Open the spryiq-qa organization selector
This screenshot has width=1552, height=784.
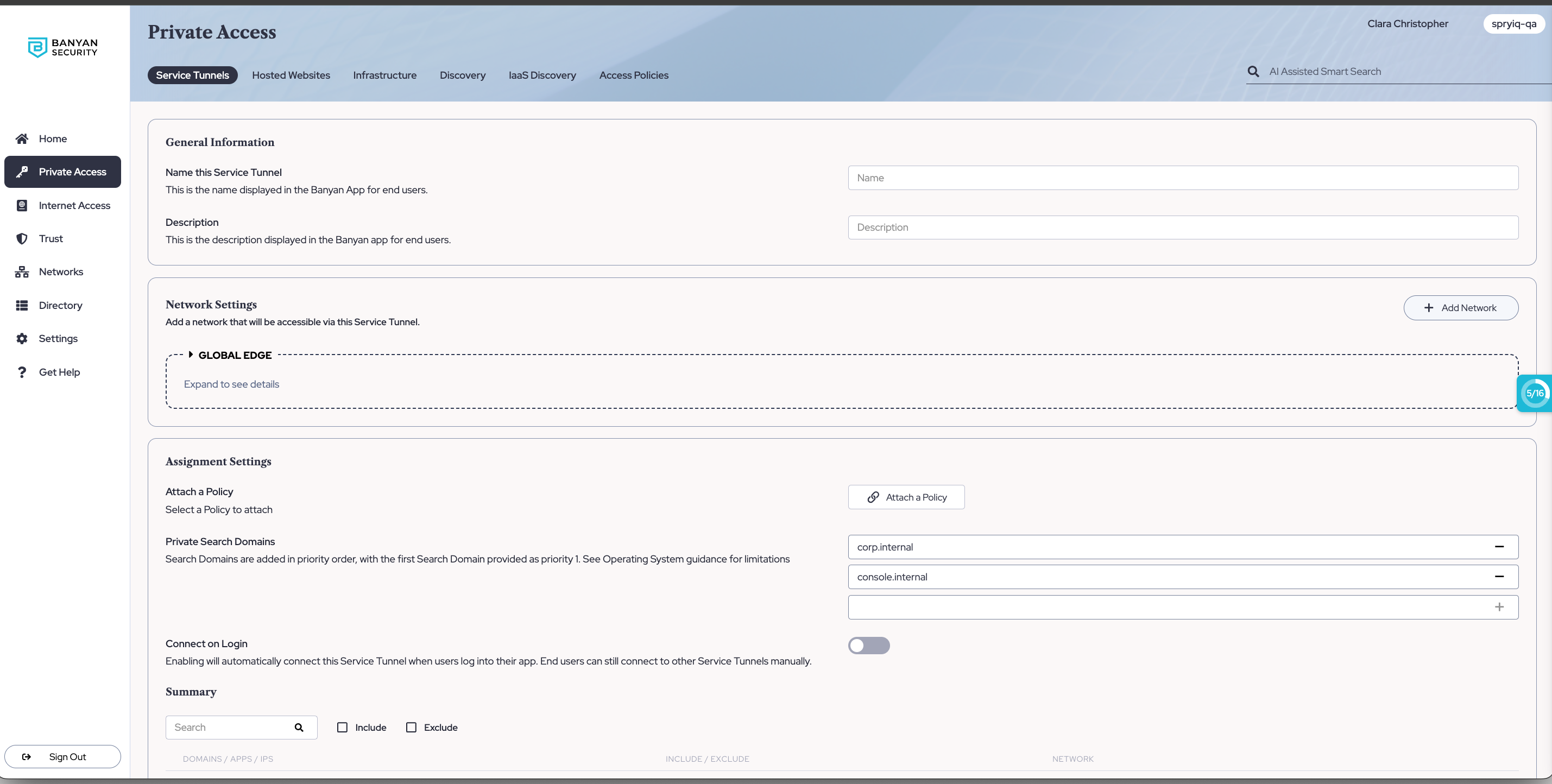(1513, 24)
